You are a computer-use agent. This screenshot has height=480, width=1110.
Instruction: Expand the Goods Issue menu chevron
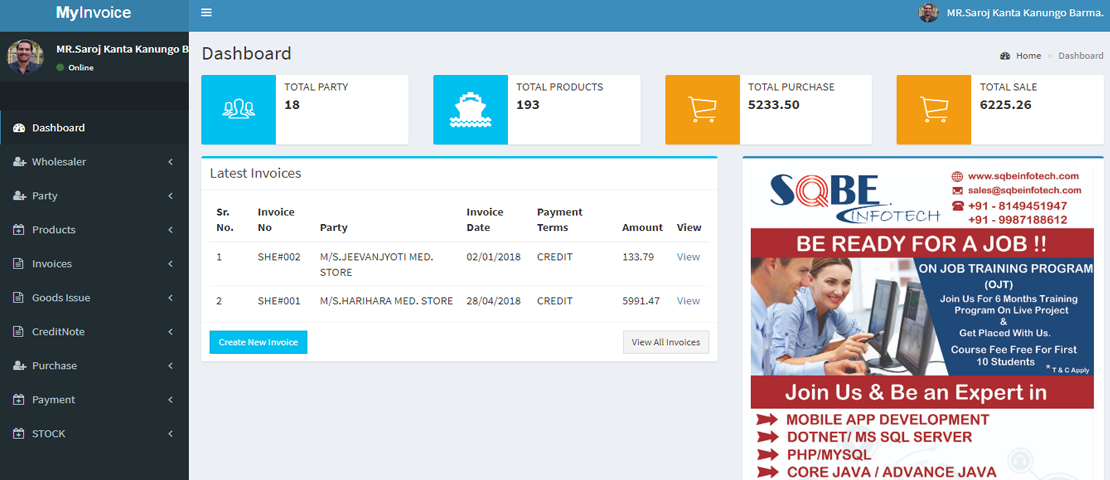click(171, 298)
